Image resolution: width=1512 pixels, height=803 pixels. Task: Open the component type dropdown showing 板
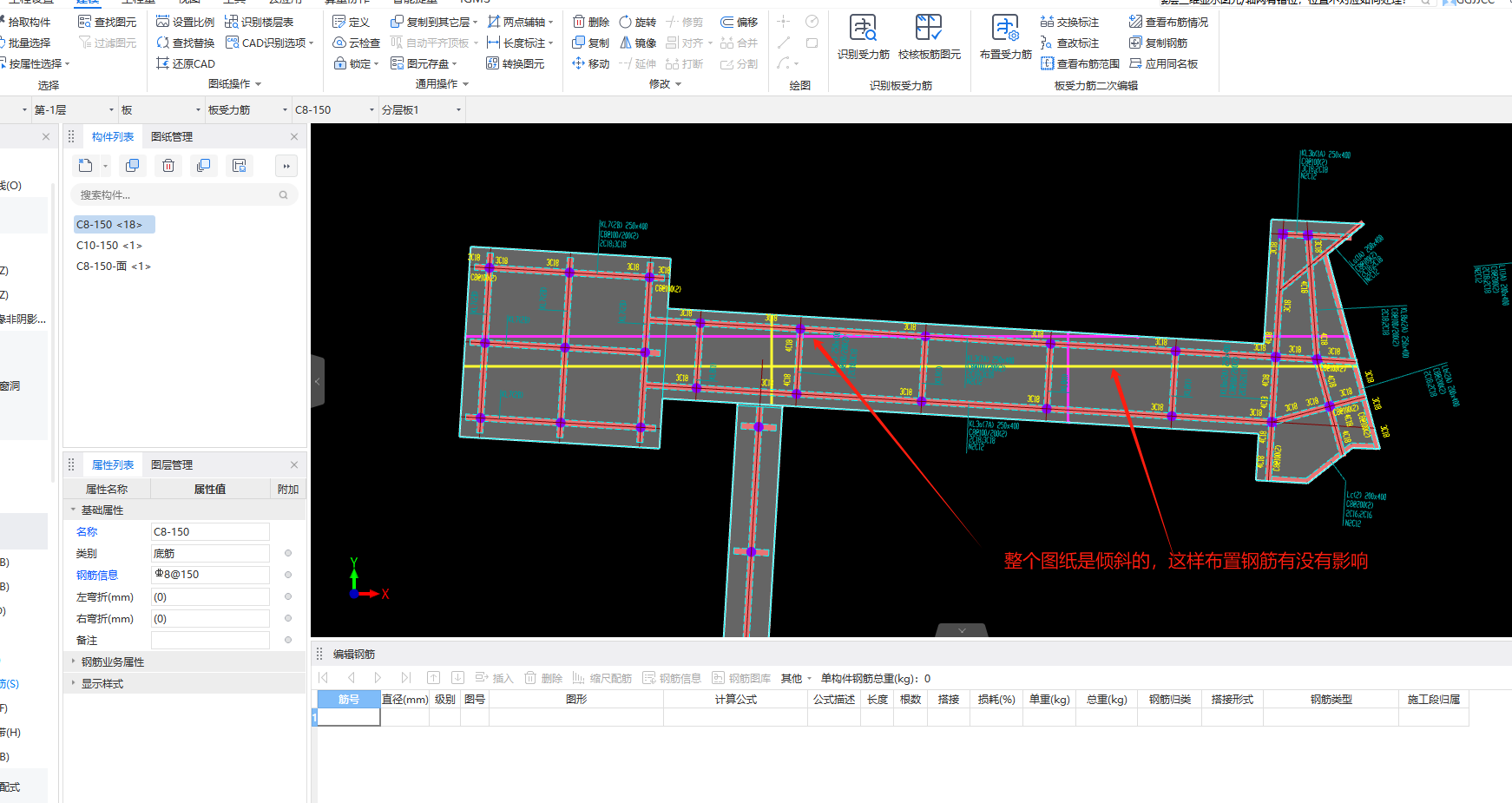161,110
